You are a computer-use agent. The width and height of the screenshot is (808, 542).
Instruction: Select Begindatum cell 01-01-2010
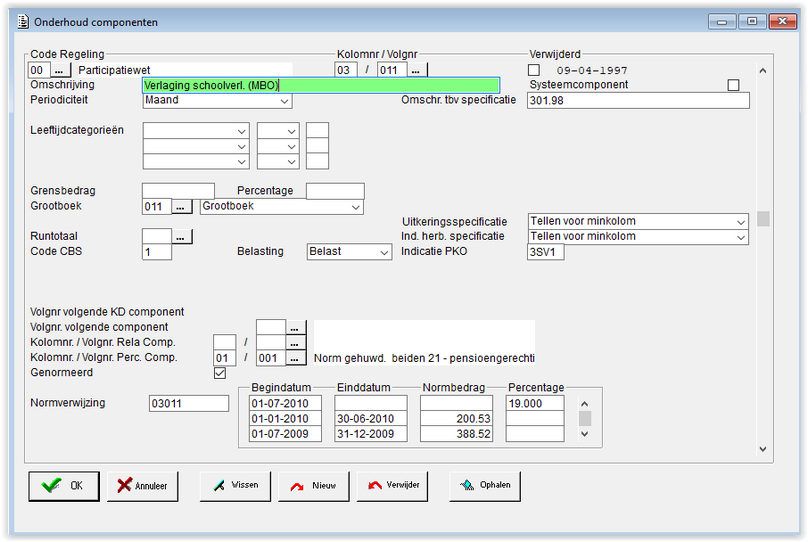pyautogui.click(x=285, y=418)
